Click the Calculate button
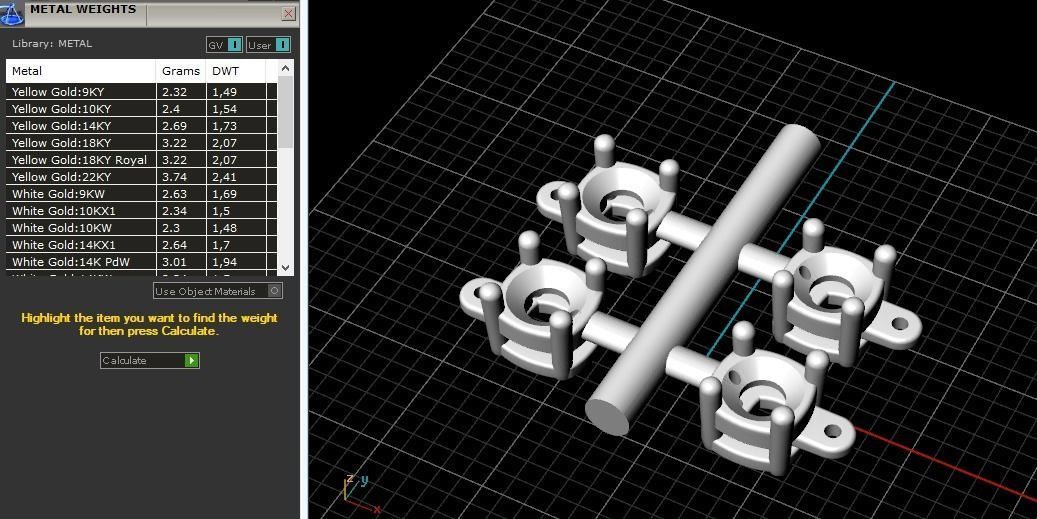Screen dimensions: 1037x519 coord(149,360)
